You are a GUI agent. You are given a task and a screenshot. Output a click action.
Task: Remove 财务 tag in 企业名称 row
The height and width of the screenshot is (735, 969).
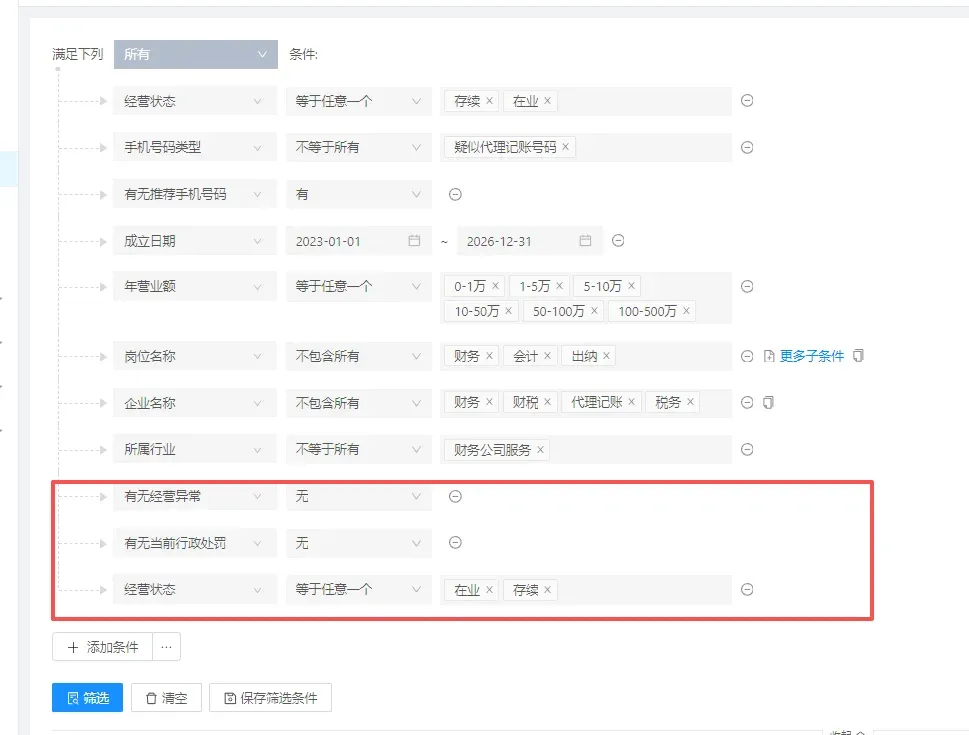coord(489,402)
